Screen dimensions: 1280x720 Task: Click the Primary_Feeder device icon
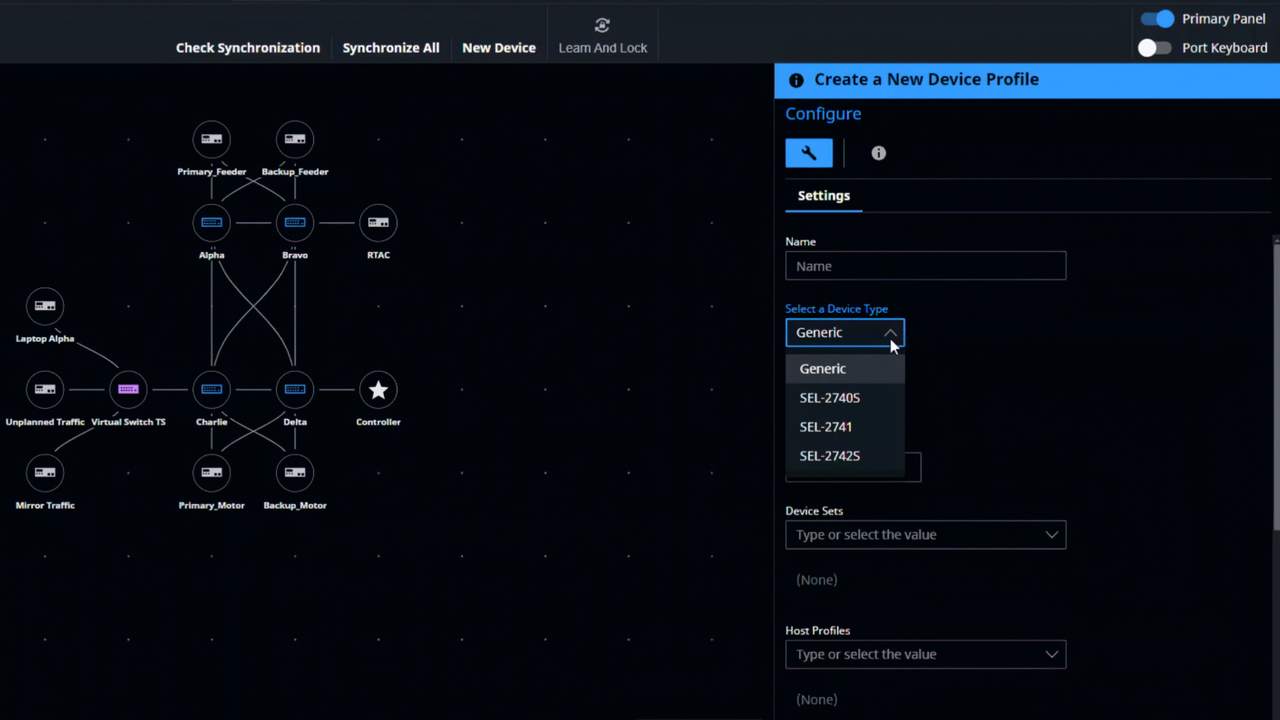tap(212, 140)
